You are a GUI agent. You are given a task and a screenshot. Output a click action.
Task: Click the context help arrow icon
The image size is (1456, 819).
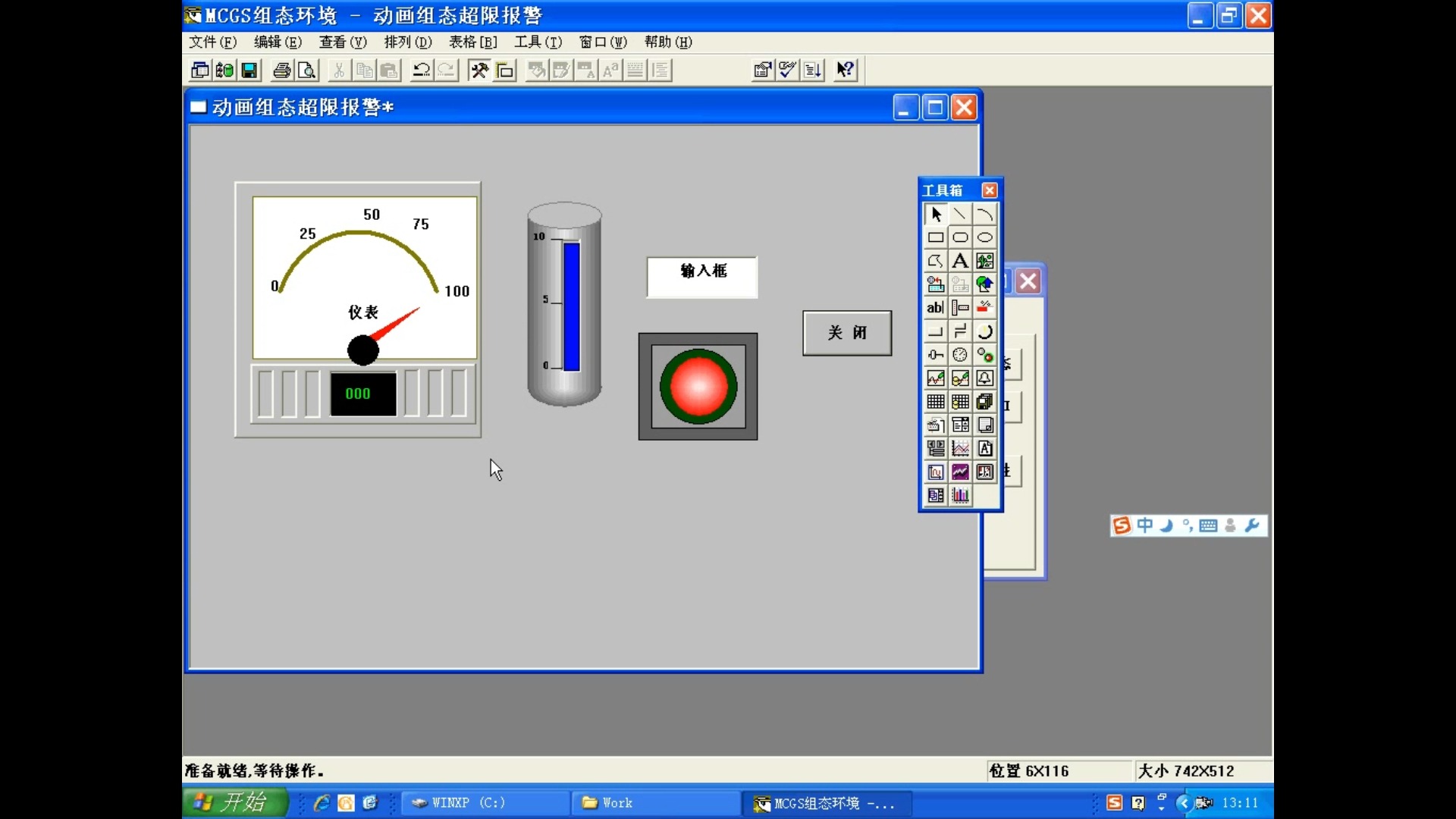coord(845,71)
